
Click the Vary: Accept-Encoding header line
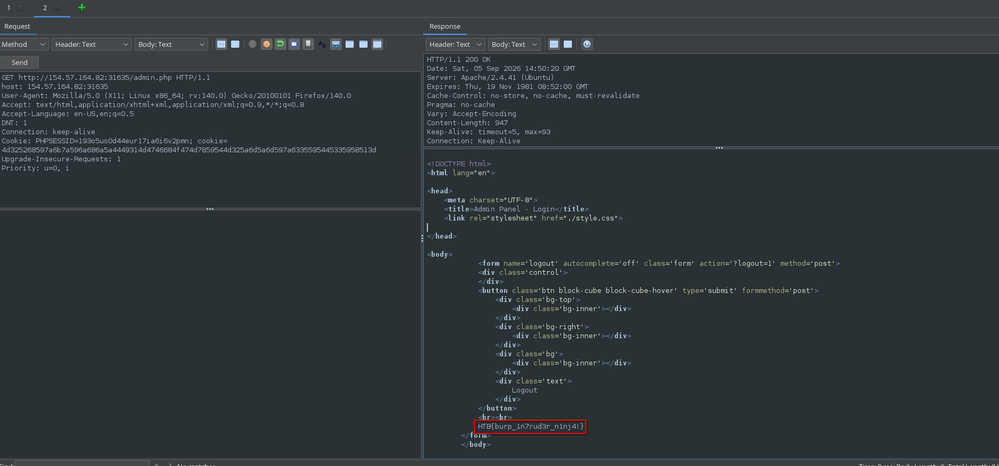(x=471, y=114)
